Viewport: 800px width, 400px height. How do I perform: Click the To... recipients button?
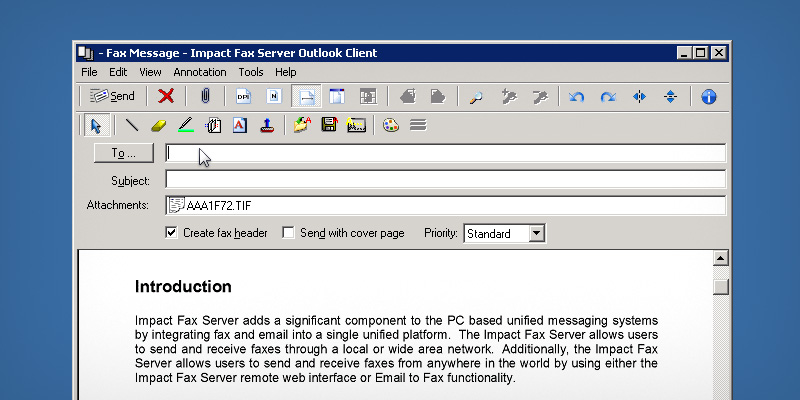coord(123,153)
